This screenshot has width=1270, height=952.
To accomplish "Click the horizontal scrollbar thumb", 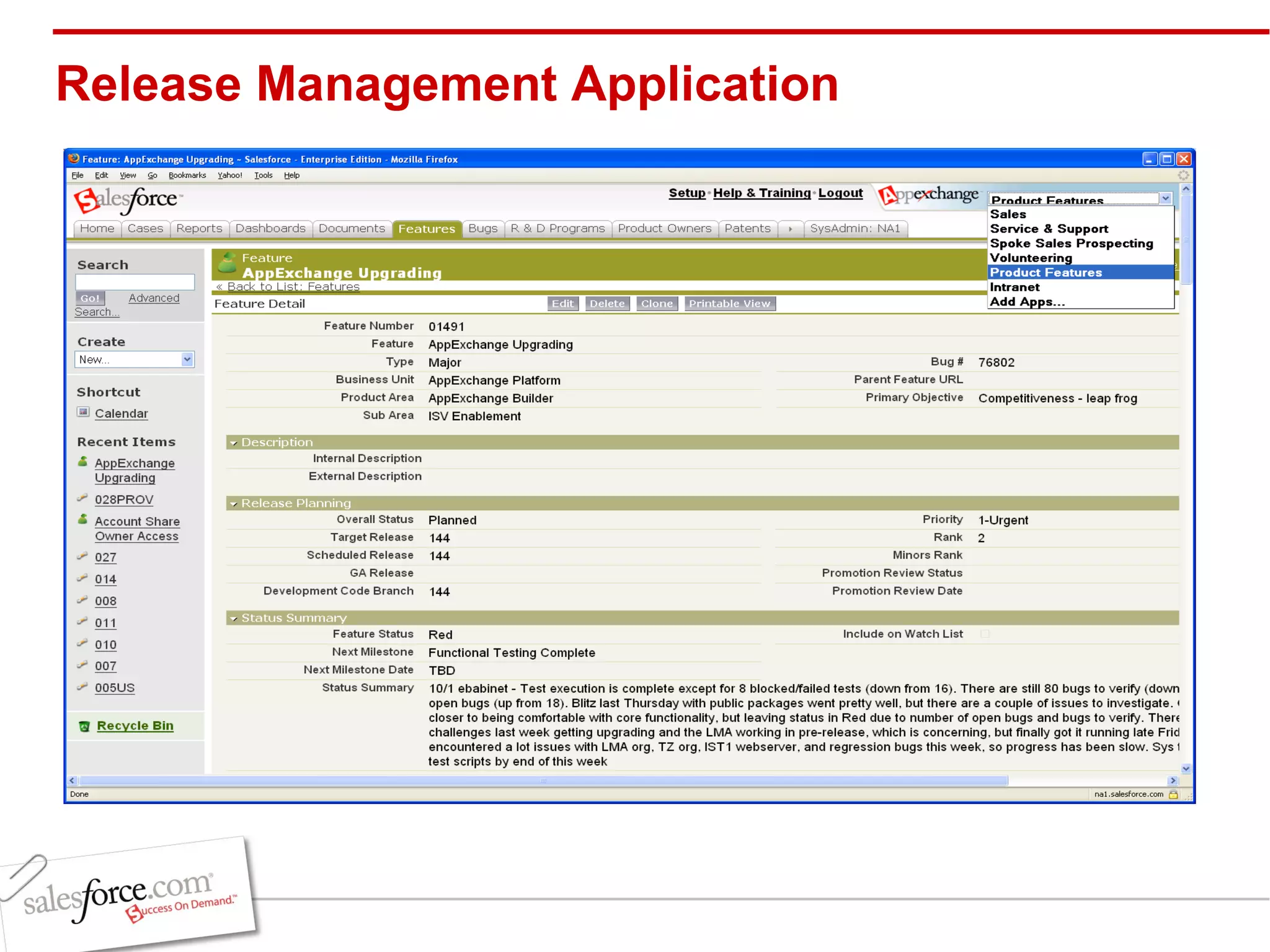I will (x=544, y=781).
